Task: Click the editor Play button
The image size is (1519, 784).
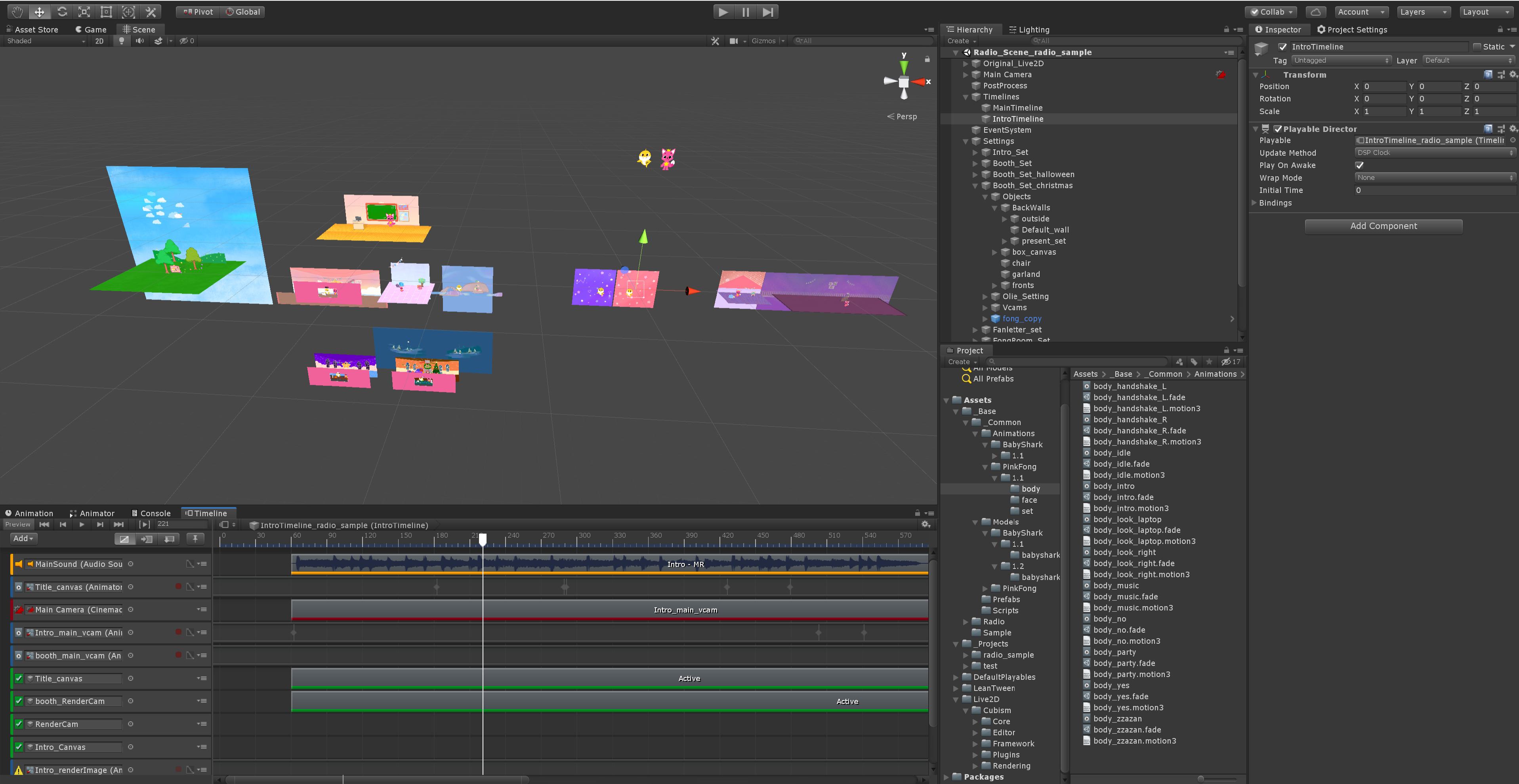Action: (723, 12)
